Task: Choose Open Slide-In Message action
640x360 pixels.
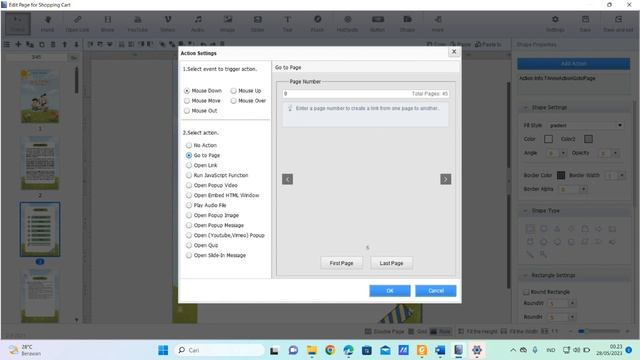Action: coord(189,255)
